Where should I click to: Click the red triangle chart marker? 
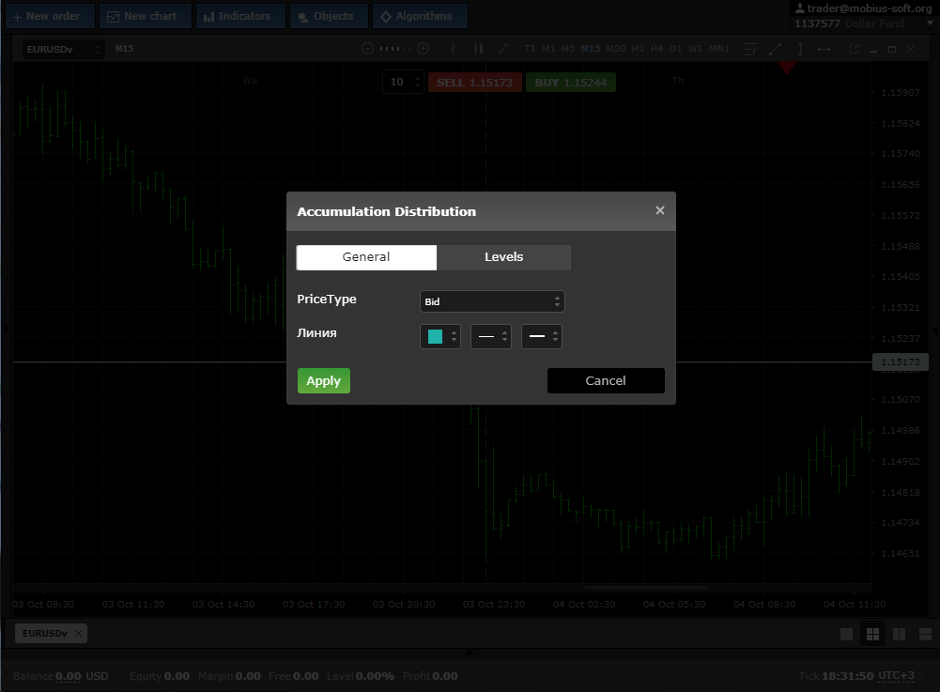click(787, 68)
